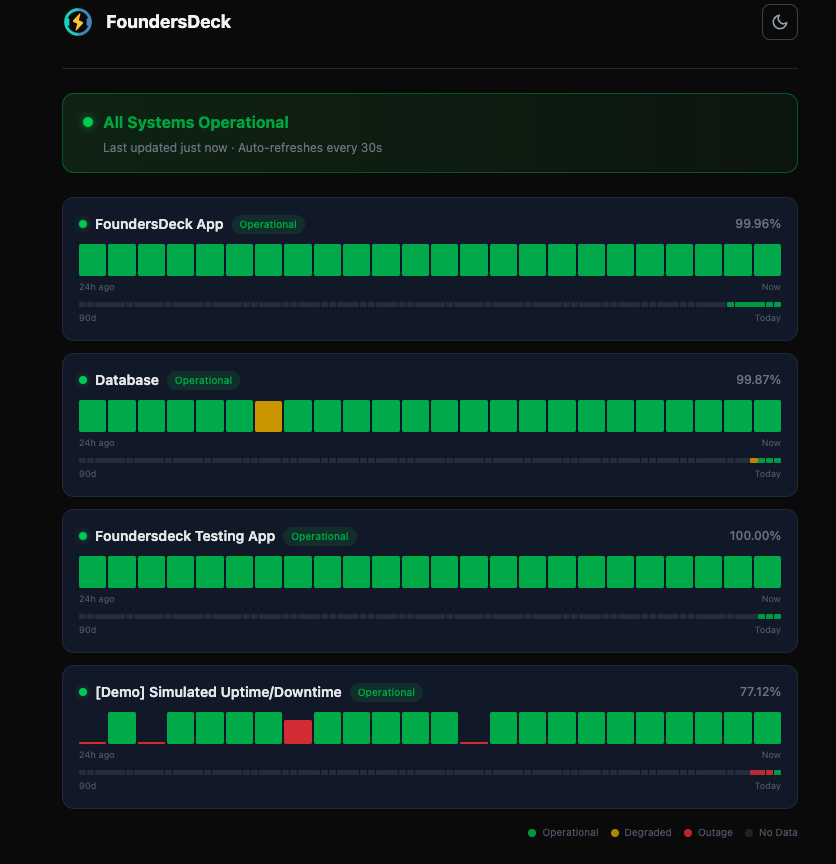The height and width of the screenshot is (864, 836).
Task: Click the 99.87% uptime value
Action: click(758, 380)
